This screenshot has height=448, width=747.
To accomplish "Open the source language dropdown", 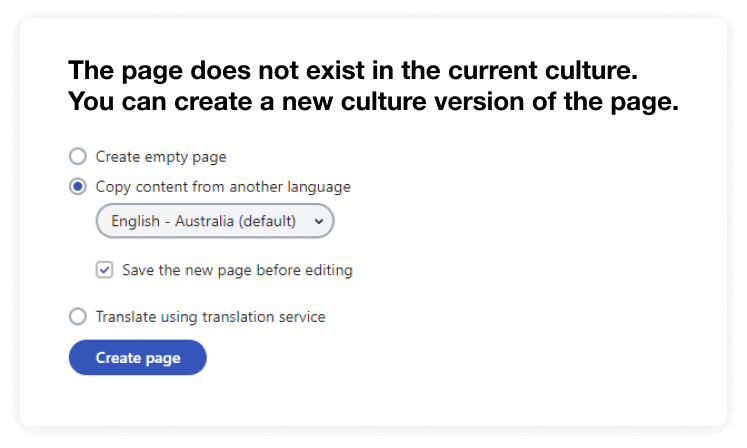I will [214, 221].
